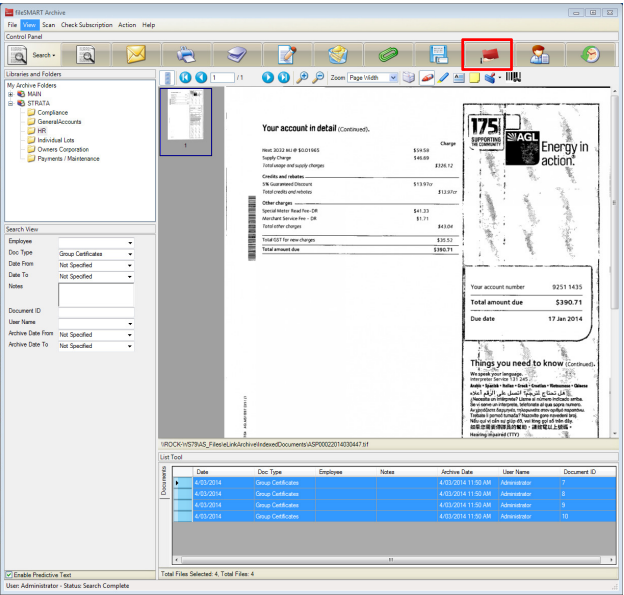Select the Owners Corporation folder
Screen dimensions: 624x595
[x=63, y=150]
